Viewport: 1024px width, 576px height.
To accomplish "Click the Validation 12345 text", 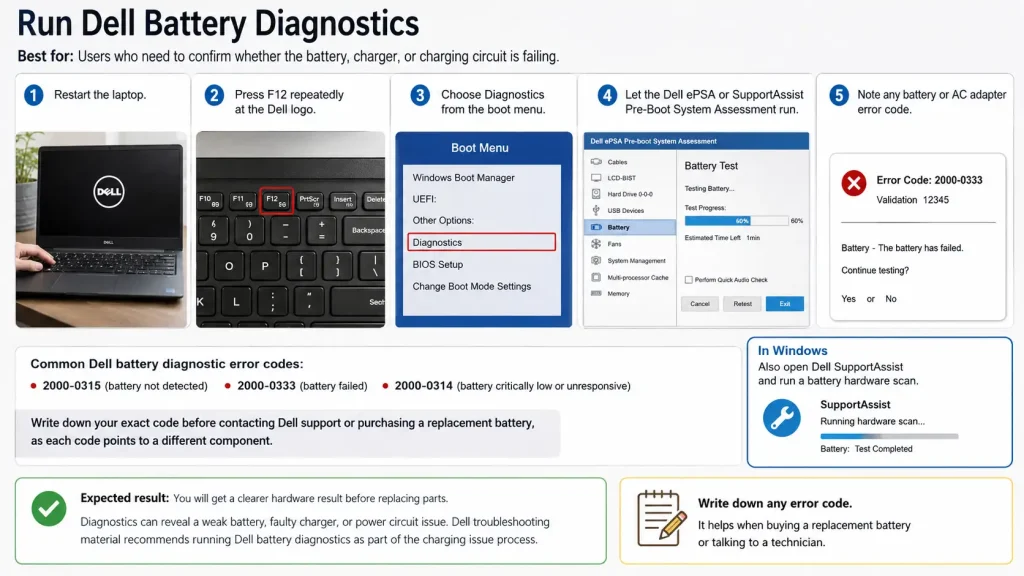I will 912,200.
